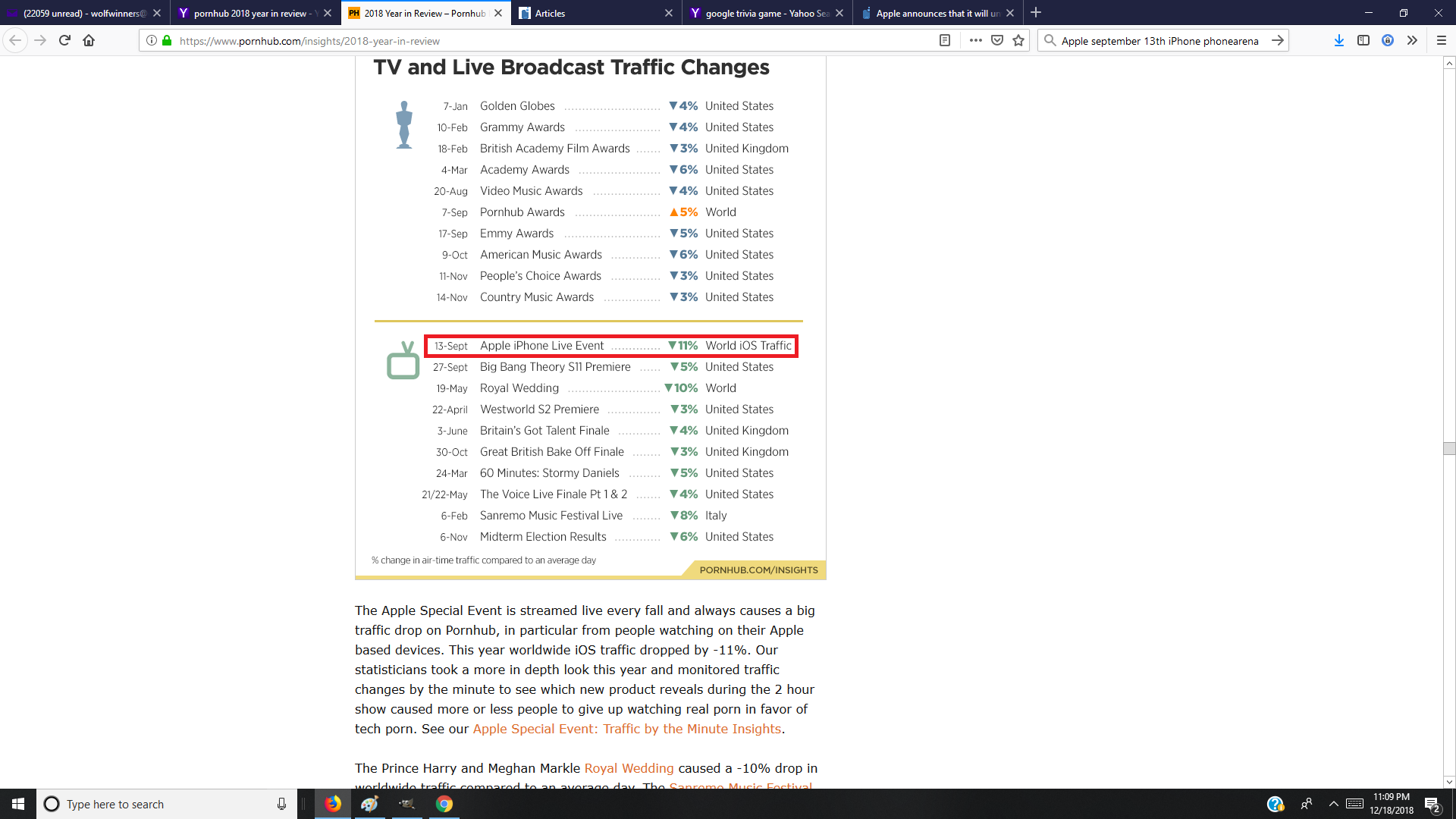Open the taskbar clock and calendar
Viewport: 1456px width, 819px height.
point(1392,804)
